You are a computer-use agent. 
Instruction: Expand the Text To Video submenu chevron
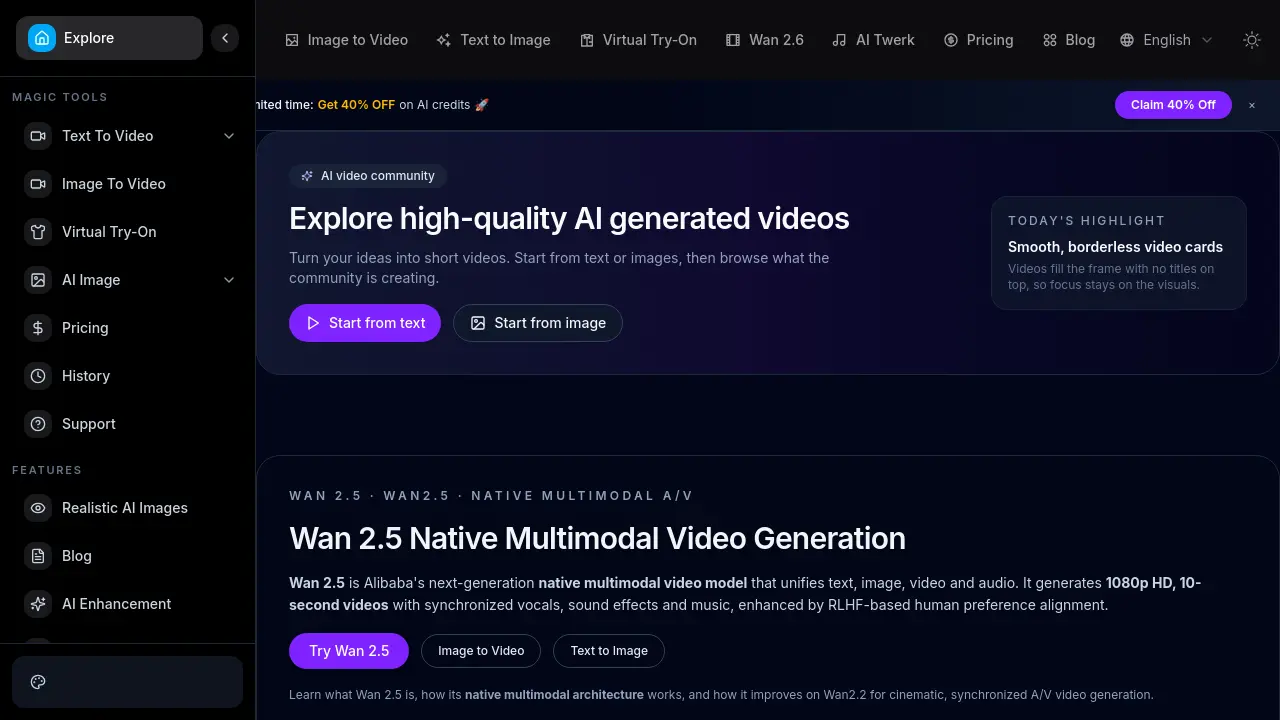229,136
